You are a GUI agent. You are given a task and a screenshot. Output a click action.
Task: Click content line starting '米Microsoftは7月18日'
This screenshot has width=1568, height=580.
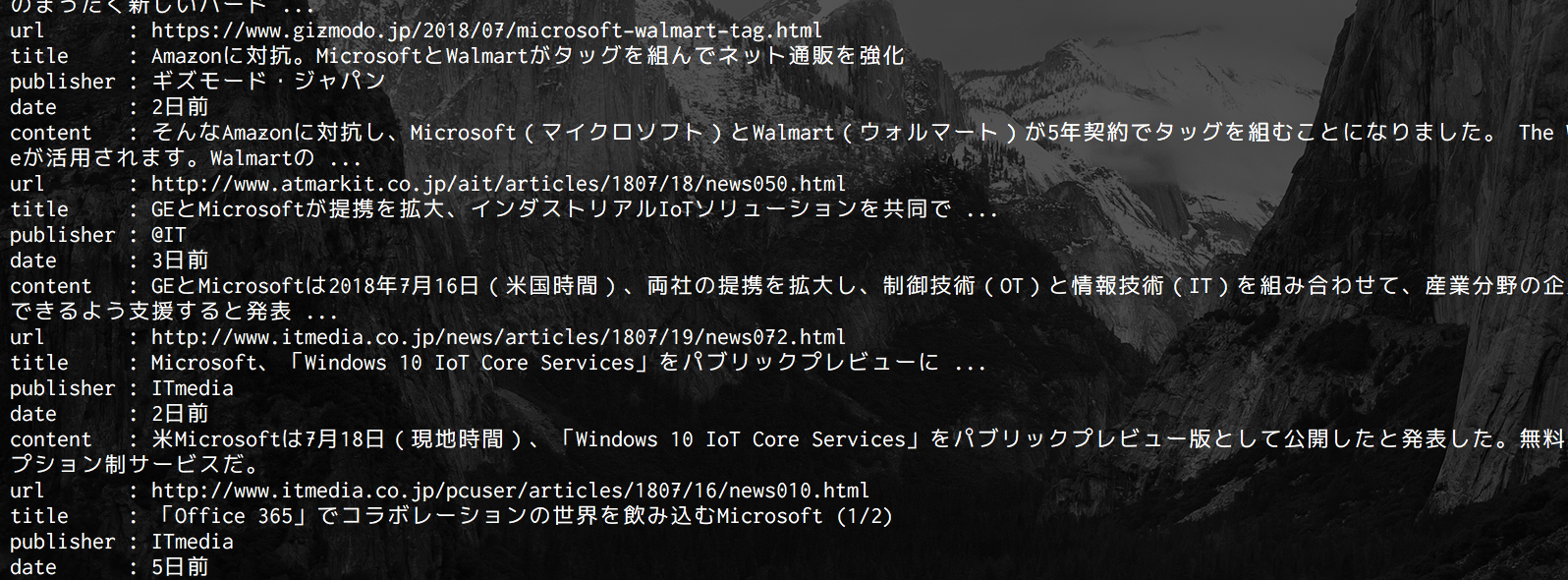[x=860, y=439]
